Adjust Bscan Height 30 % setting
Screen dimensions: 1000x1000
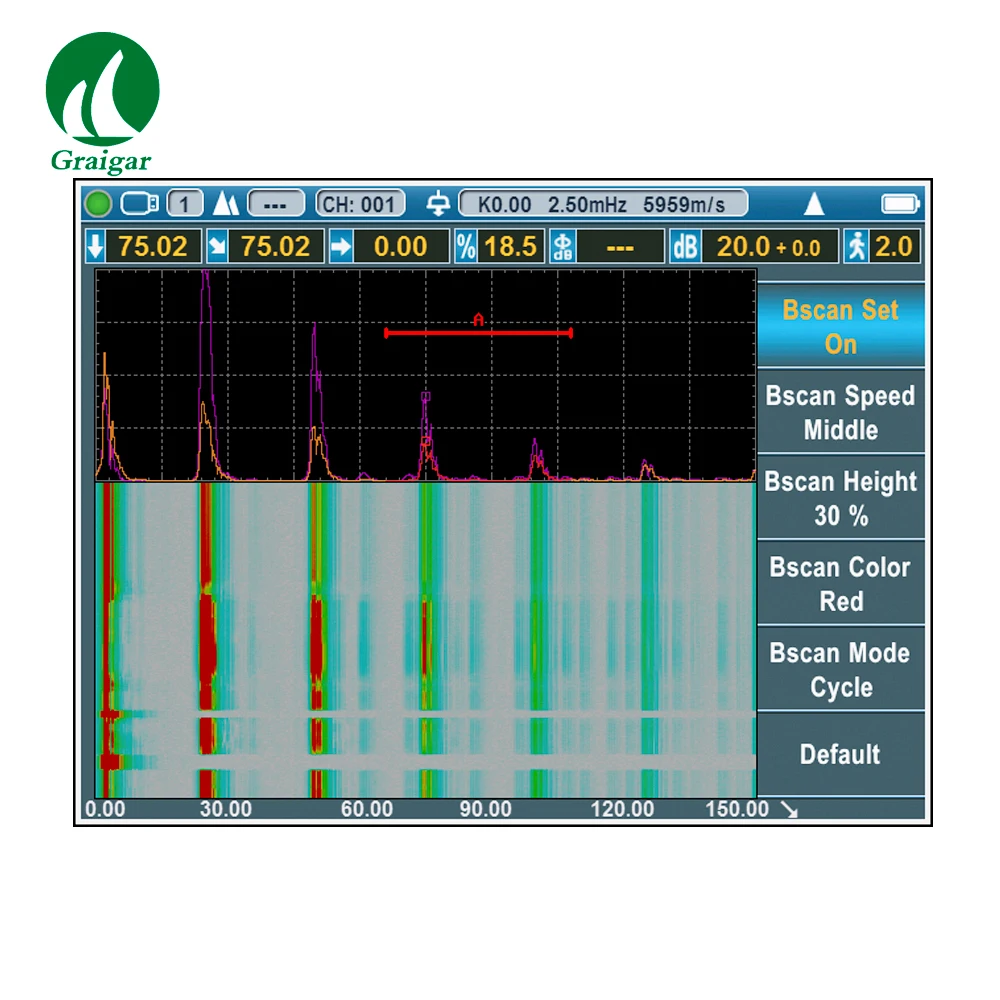coord(841,498)
